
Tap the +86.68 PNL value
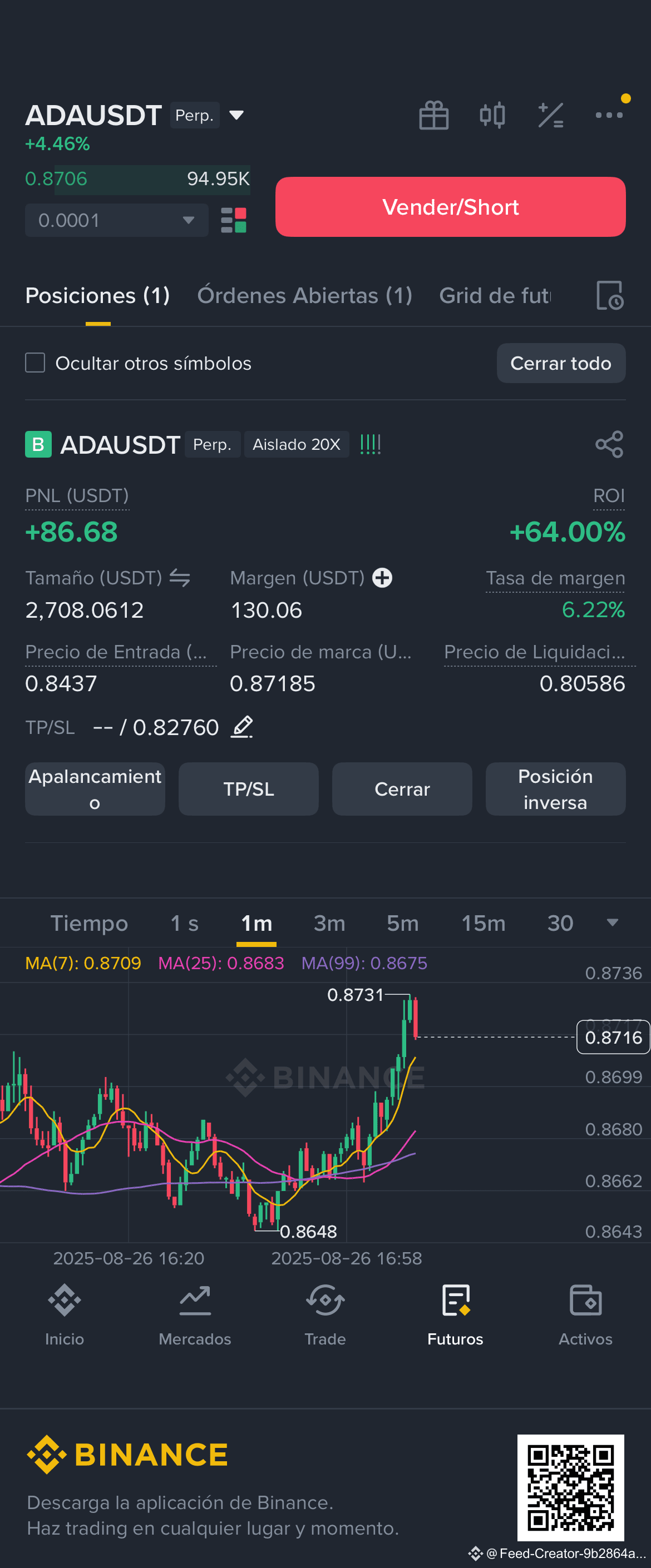click(x=71, y=532)
